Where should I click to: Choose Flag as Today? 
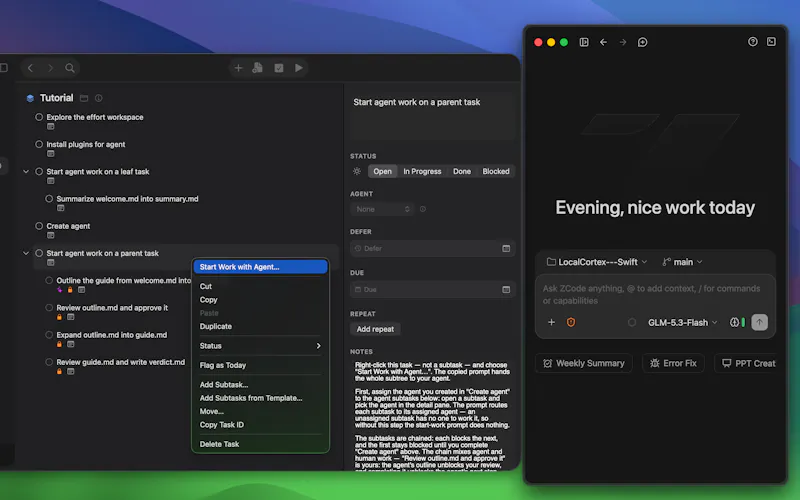(260, 365)
